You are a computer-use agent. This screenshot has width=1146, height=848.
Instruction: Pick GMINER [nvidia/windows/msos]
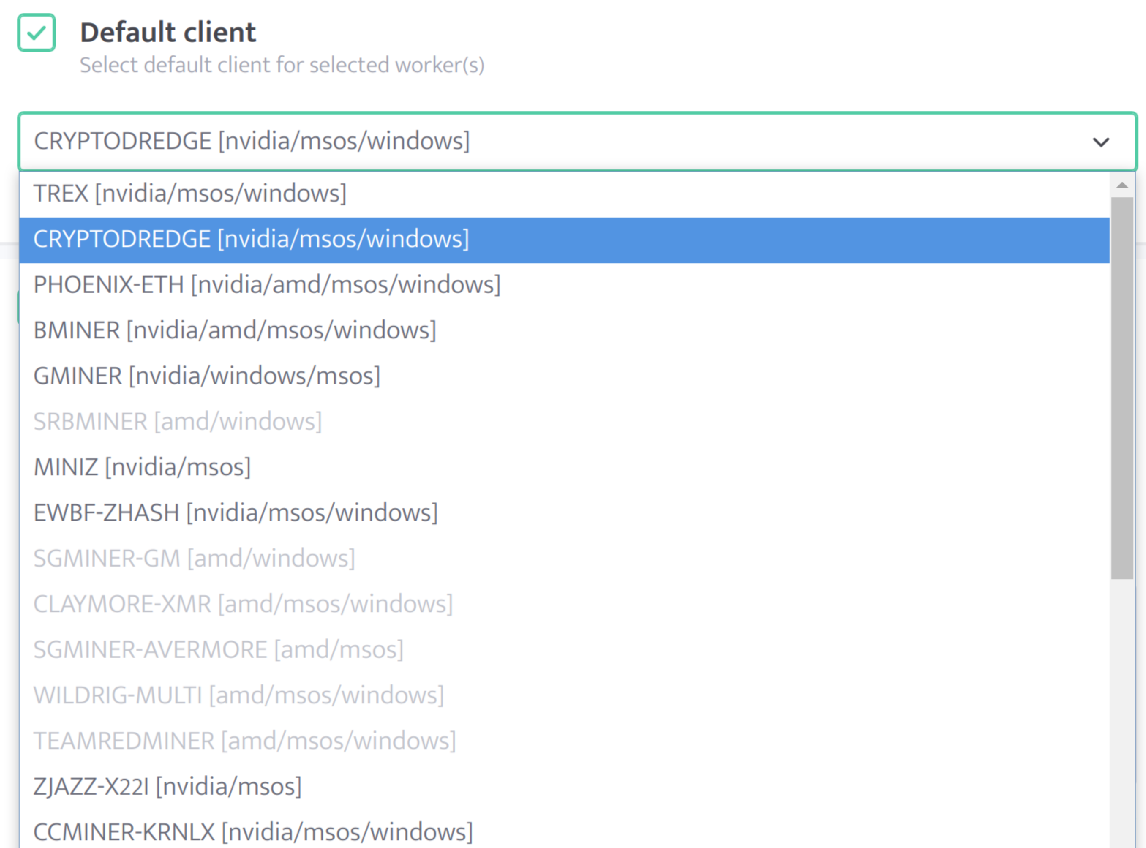(564, 376)
